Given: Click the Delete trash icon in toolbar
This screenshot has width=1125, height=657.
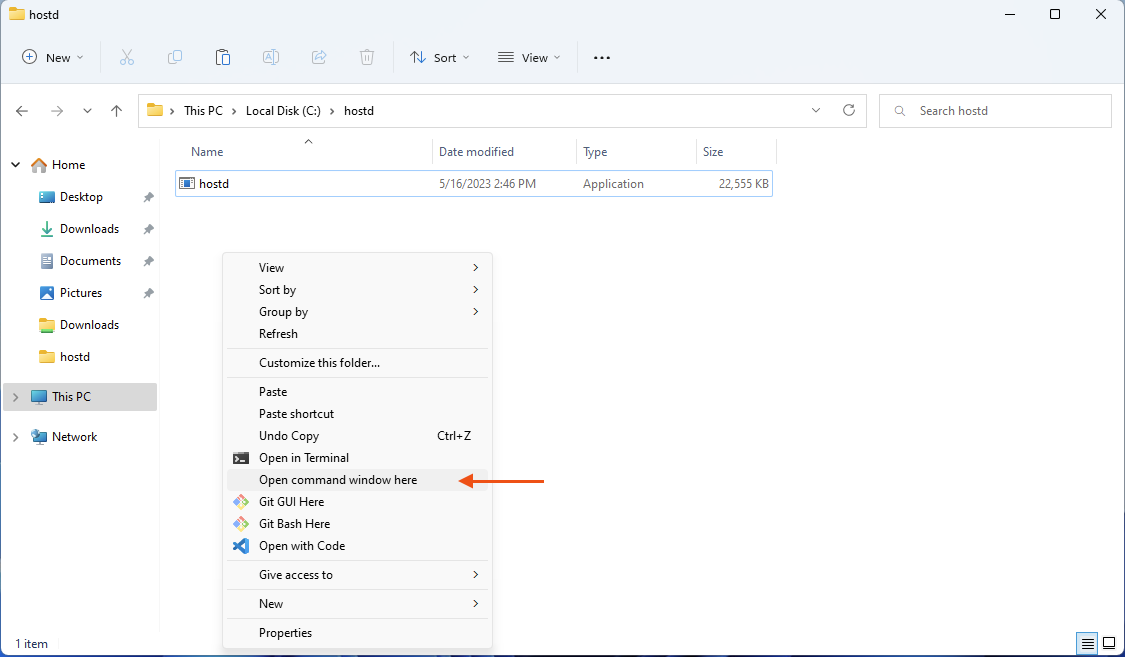Looking at the screenshot, I should coord(367,58).
